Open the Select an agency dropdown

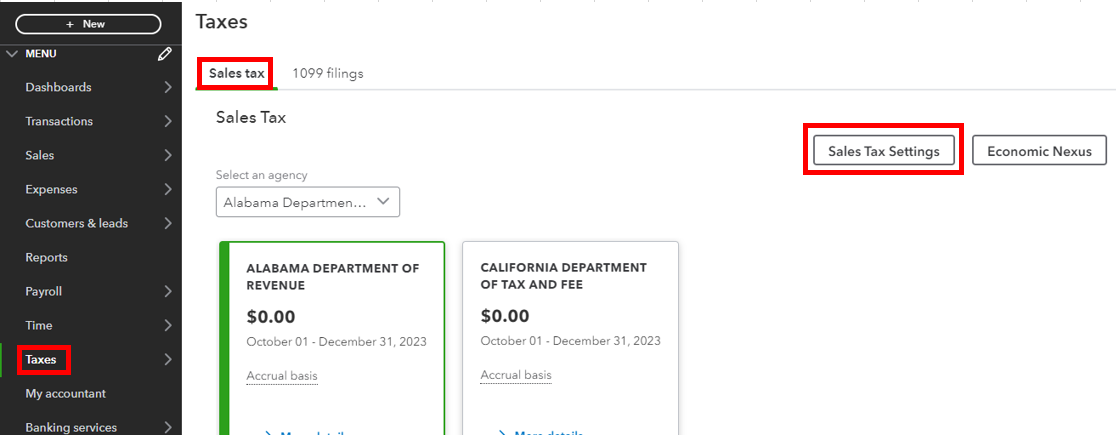point(308,202)
